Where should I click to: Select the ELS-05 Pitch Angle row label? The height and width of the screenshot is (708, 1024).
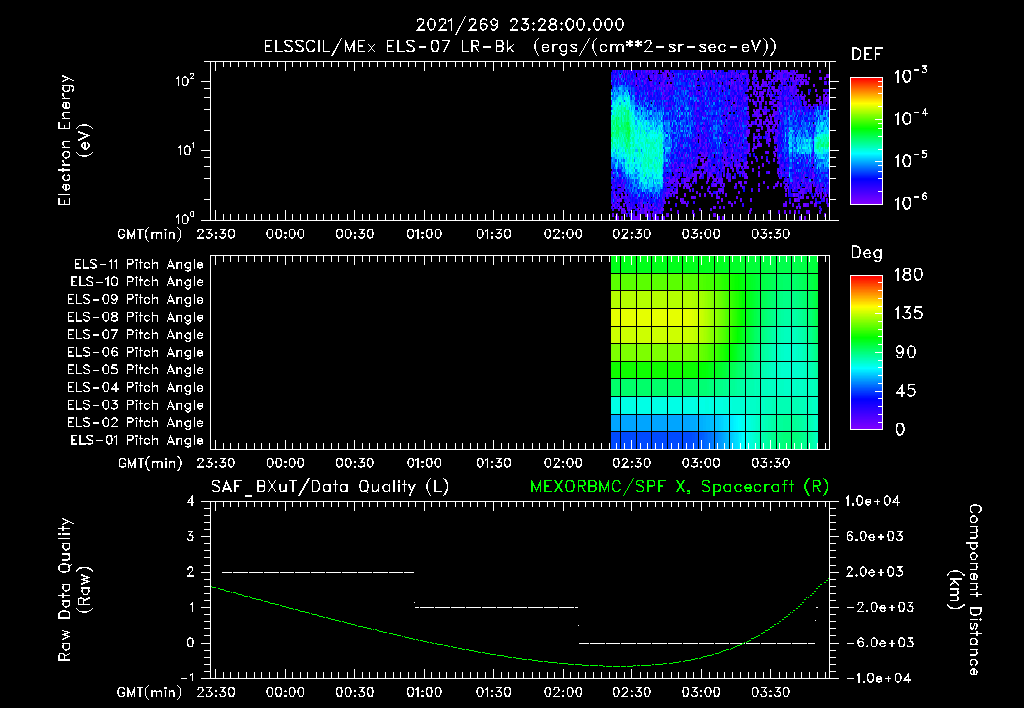point(135,370)
